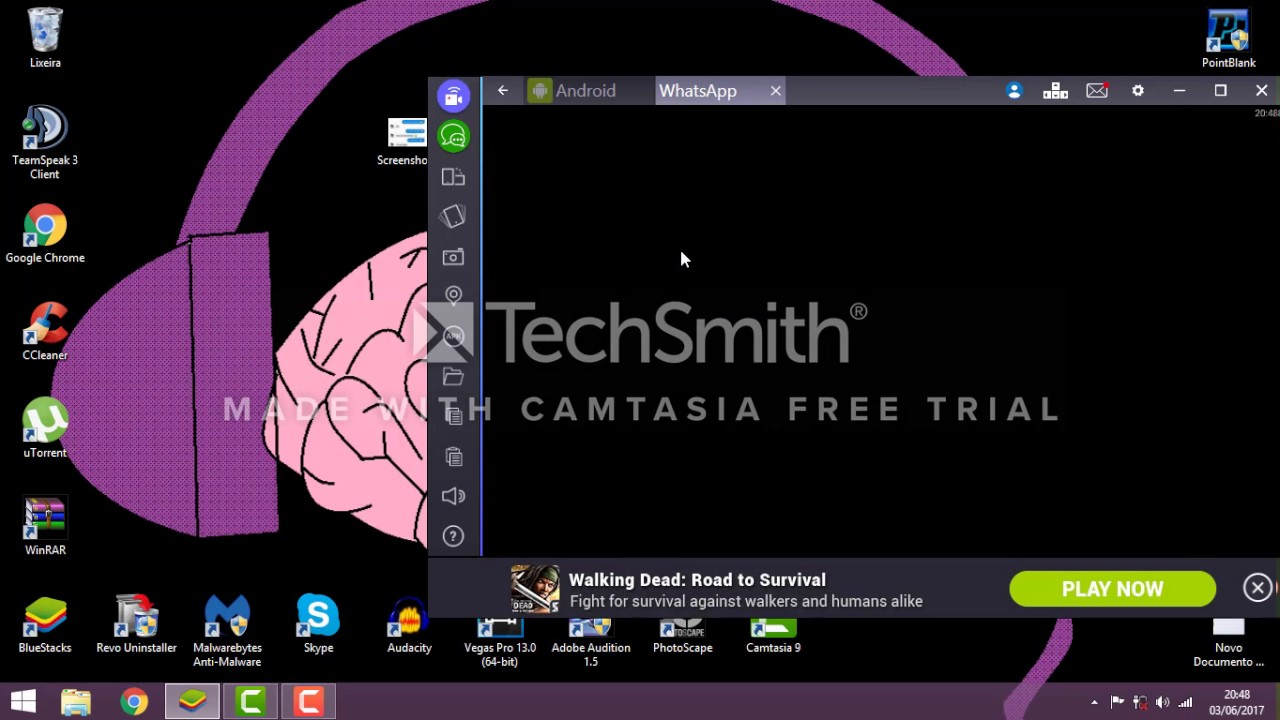Select the Audacity desktop shortcut
Viewport: 1280px width, 720px height.
tap(409, 625)
